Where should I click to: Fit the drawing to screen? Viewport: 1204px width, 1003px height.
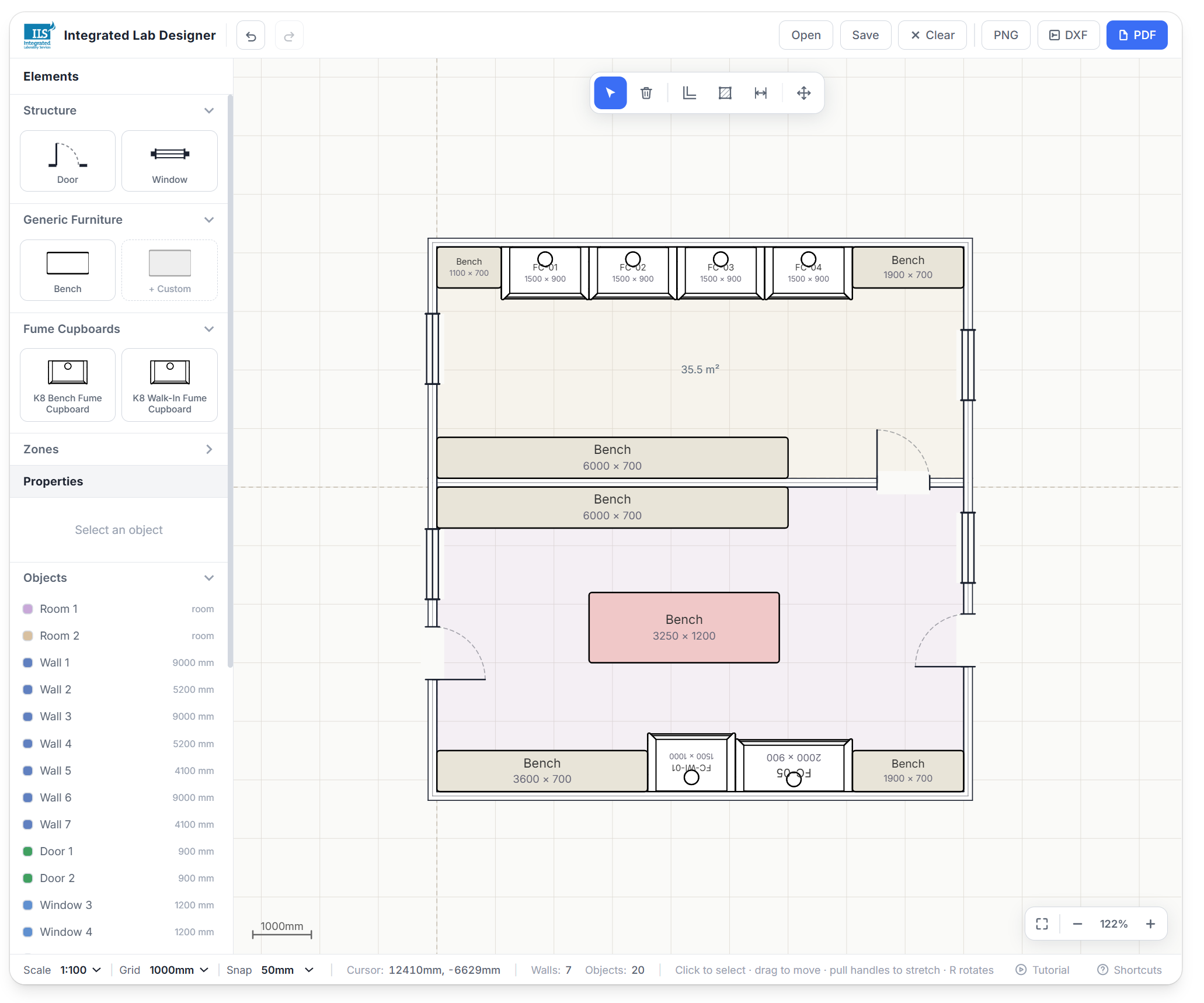[1042, 924]
